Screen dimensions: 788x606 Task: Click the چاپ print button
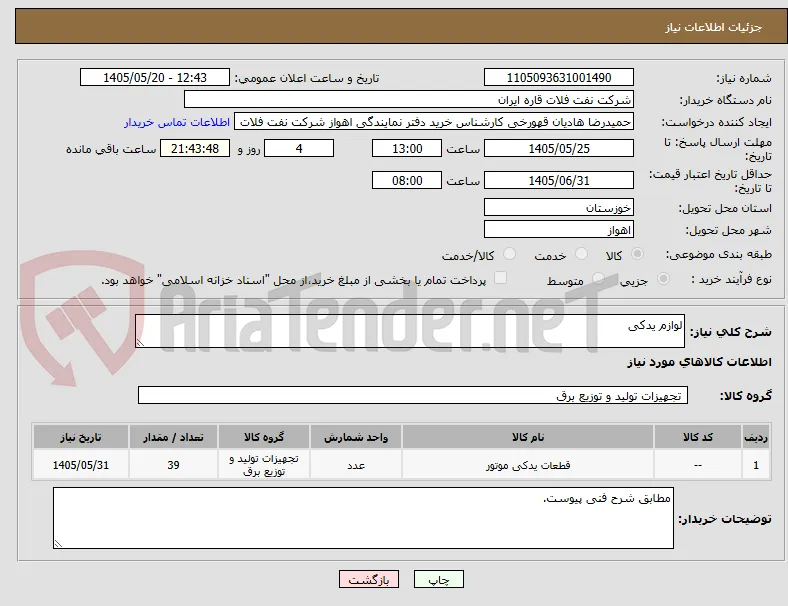[439, 579]
